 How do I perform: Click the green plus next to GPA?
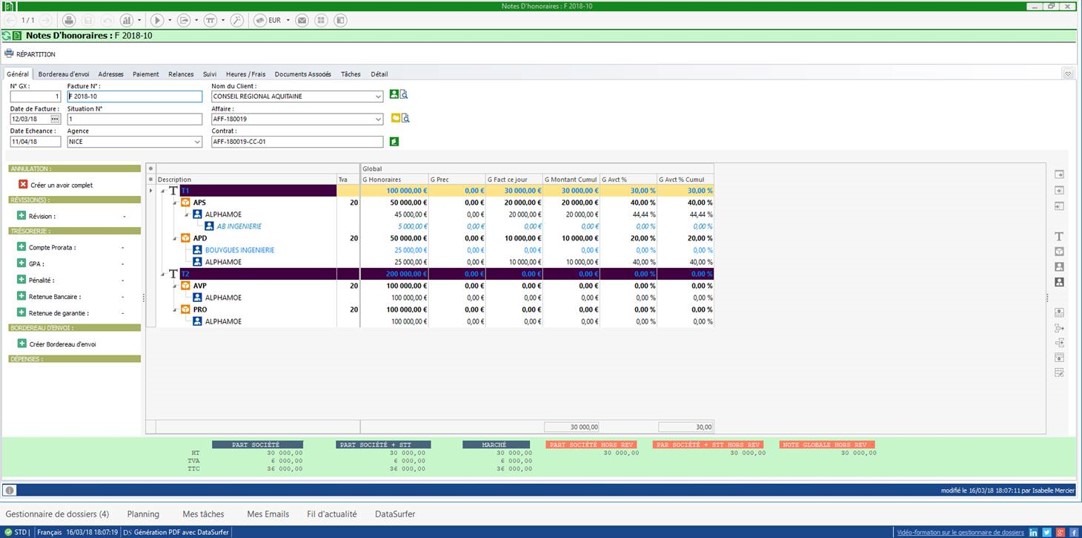point(21,263)
